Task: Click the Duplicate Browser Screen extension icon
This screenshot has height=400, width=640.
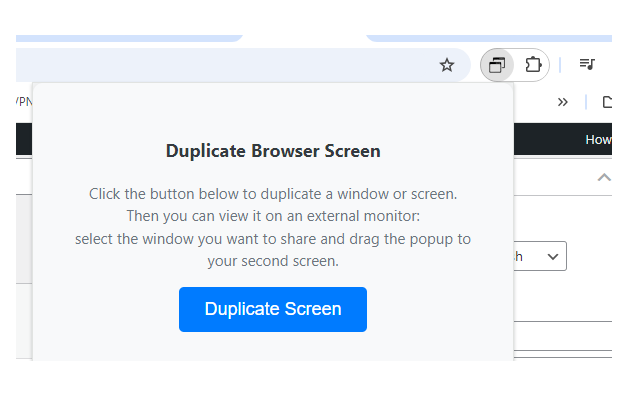Action: point(497,65)
